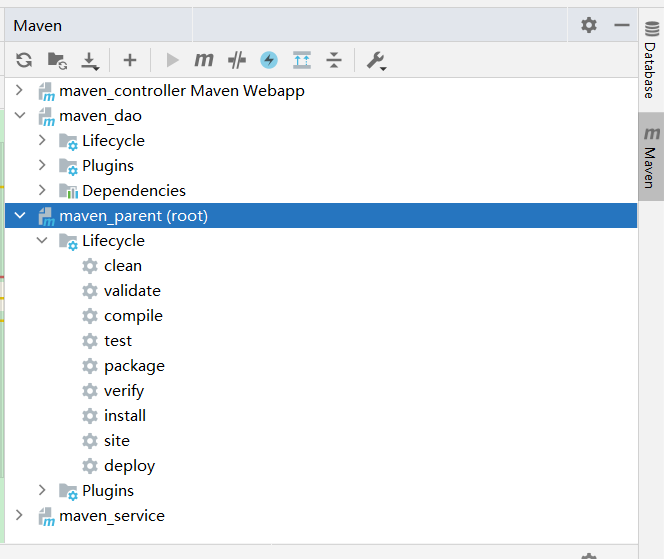Reload all Maven projects
The image size is (664, 559).
click(24, 60)
